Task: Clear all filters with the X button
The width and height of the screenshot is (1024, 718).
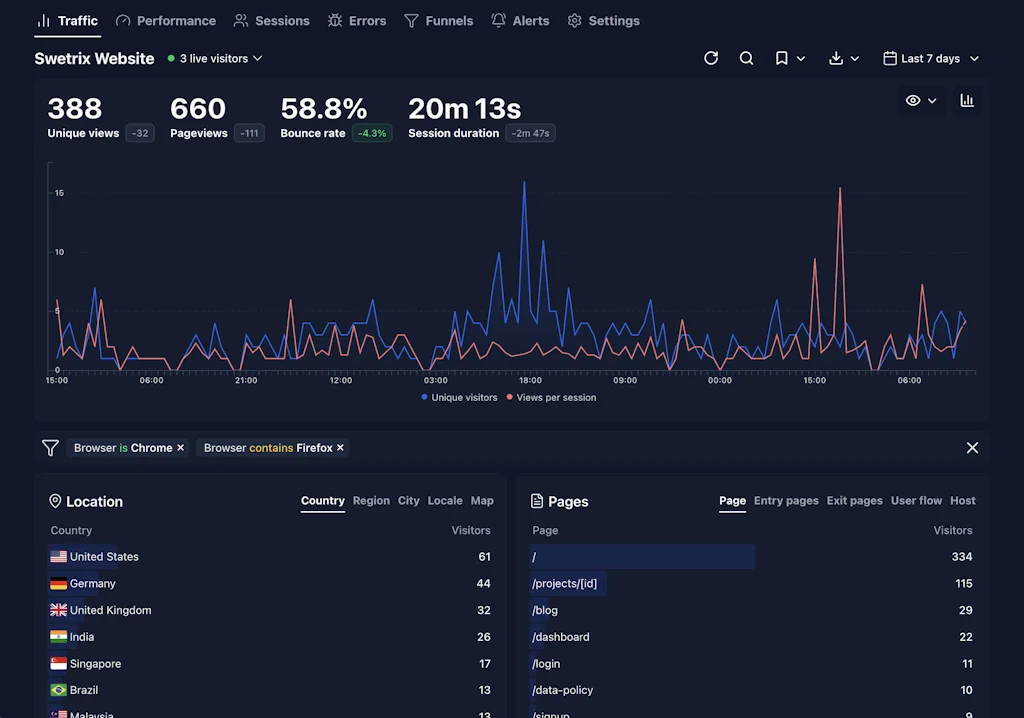Action: 972,447
